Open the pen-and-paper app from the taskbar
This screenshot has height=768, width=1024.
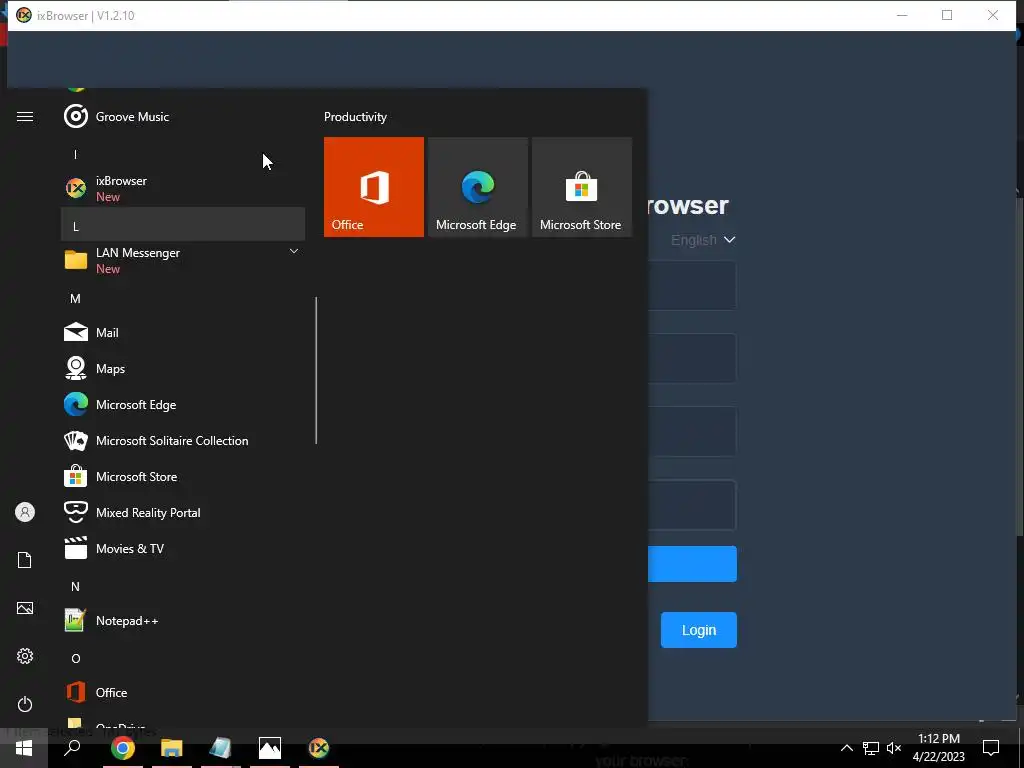pyautogui.click(x=221, y=748)
